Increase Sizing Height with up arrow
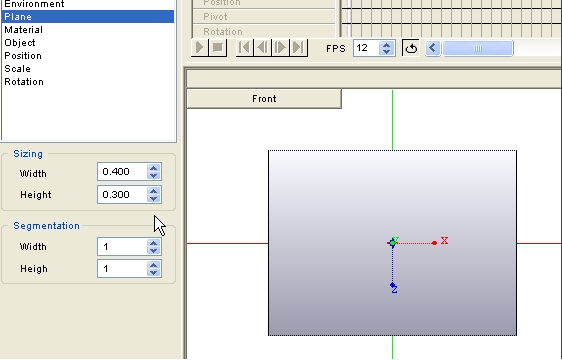Screen dimensions: 562x360 pyautogui.click(x=154, y=191)
